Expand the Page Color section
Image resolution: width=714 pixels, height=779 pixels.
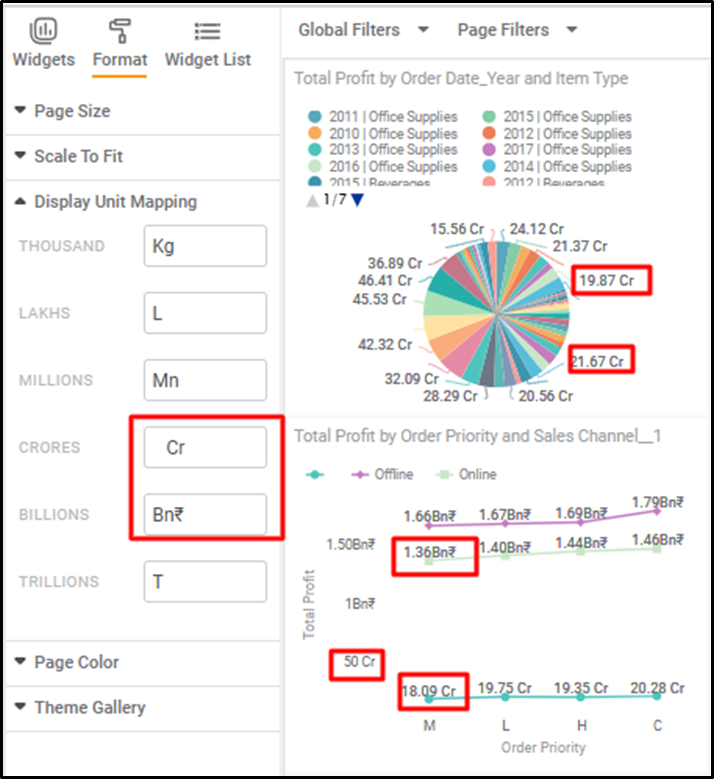(142, 662)
